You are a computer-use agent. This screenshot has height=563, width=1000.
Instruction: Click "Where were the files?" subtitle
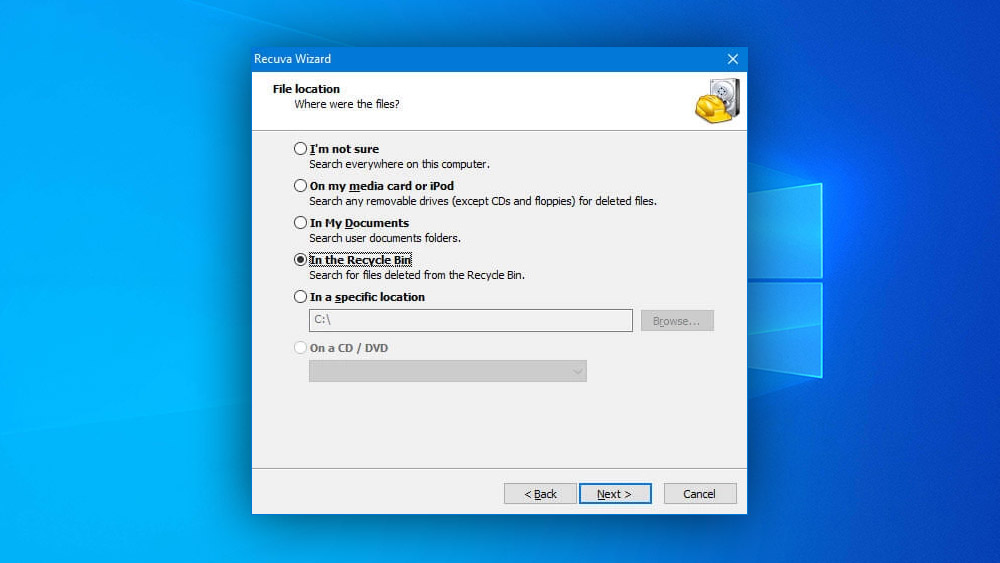click(x=347, y=104)
